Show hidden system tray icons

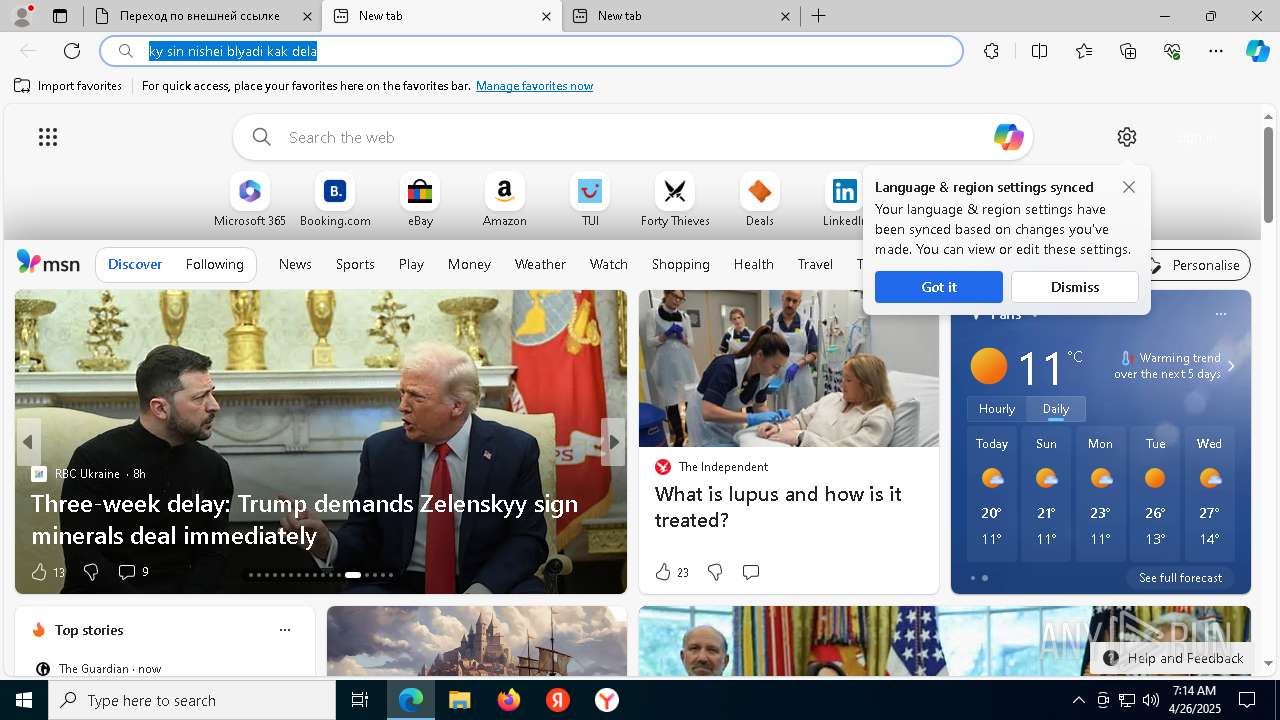[1078, 700]
